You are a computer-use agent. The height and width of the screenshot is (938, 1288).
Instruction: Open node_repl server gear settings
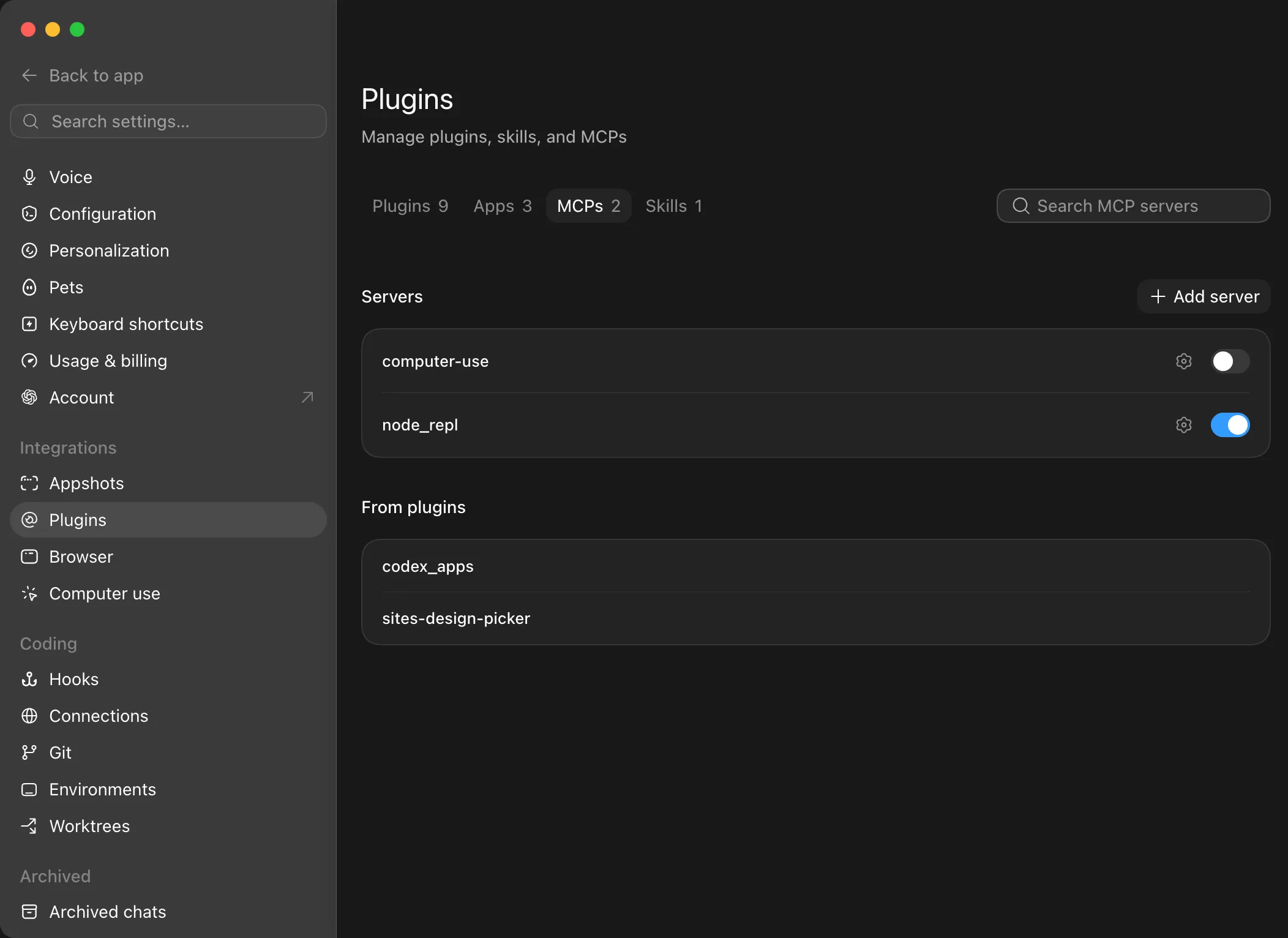(x=1184, y=425)
